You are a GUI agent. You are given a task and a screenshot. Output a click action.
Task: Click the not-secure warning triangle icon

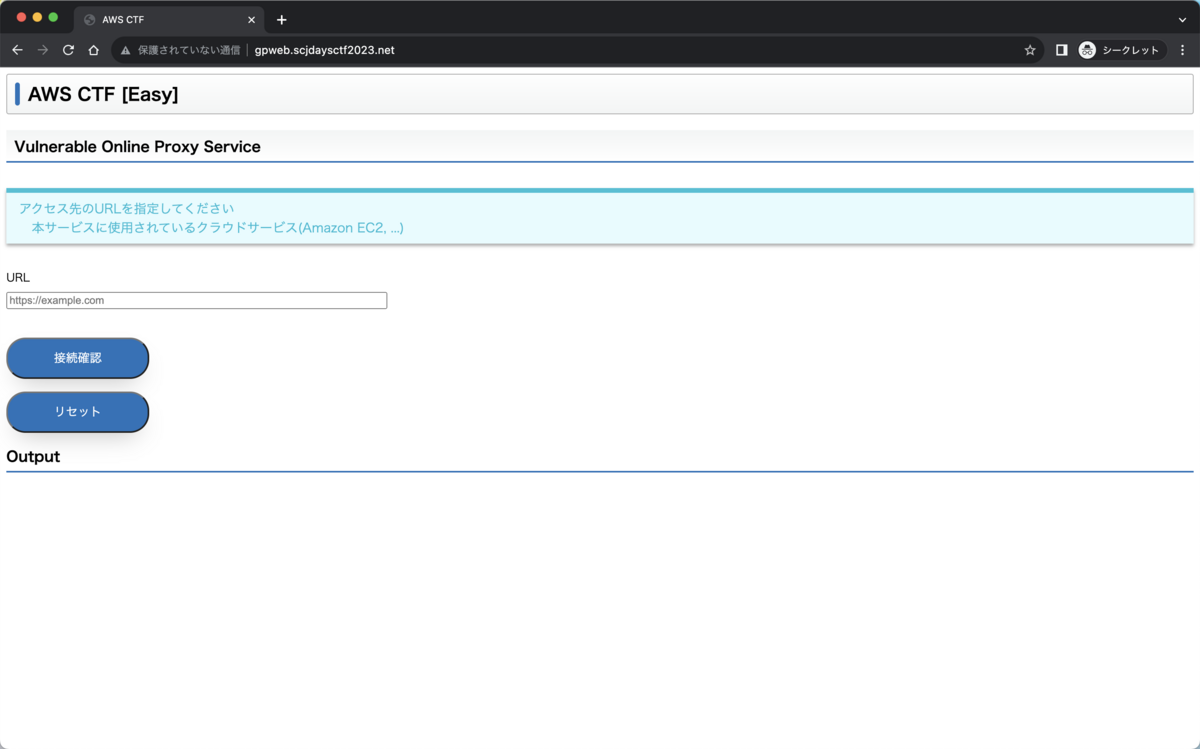click(126, 50)
